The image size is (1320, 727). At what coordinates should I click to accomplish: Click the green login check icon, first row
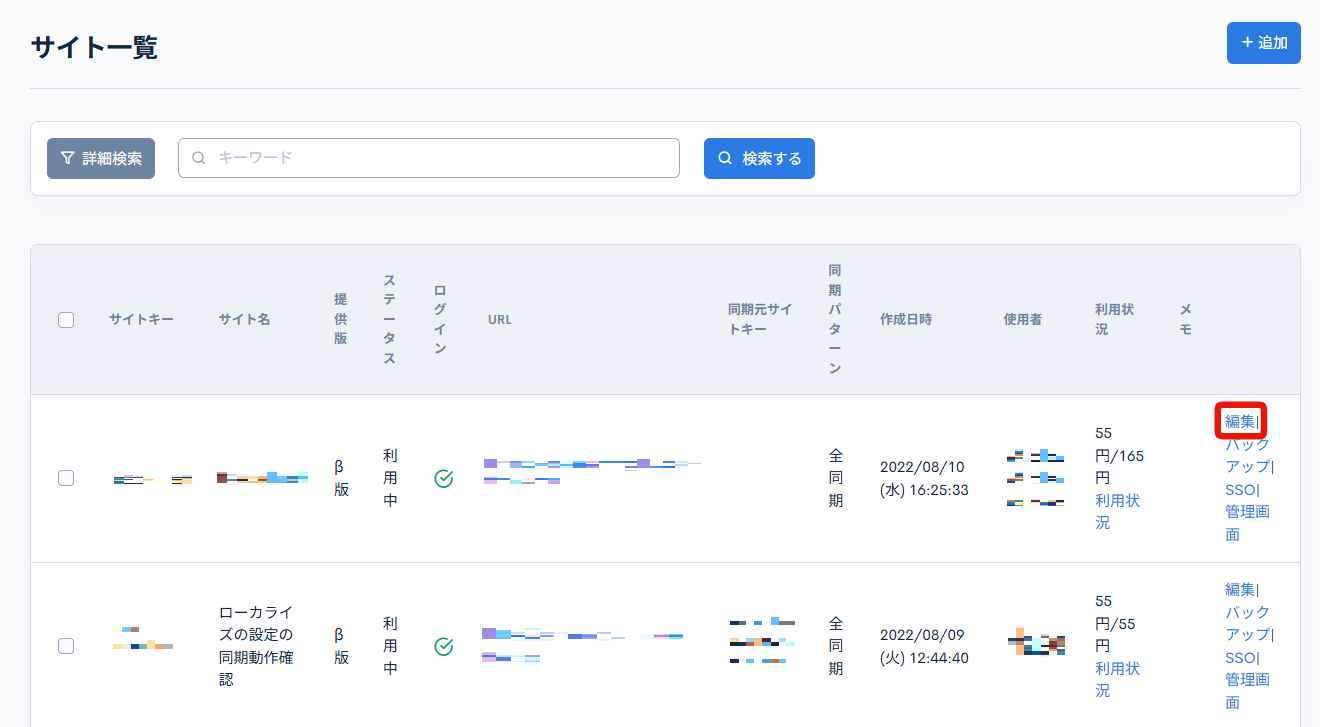click(444, 478)
